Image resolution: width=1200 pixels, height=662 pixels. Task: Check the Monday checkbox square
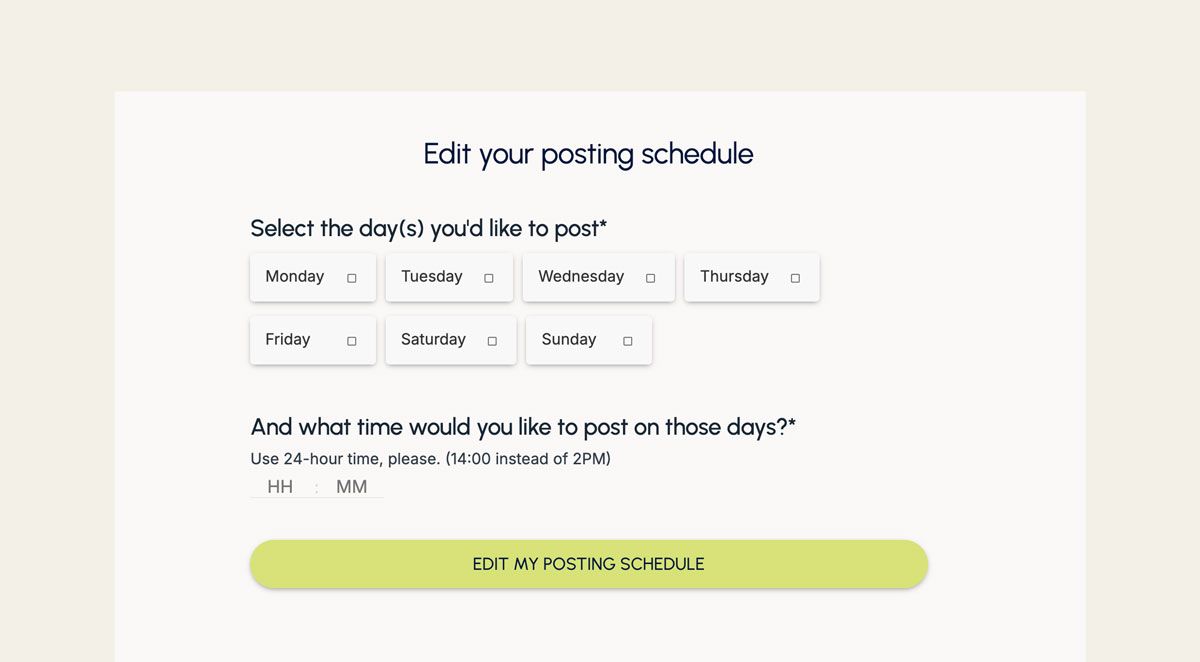tap(352, 278)
